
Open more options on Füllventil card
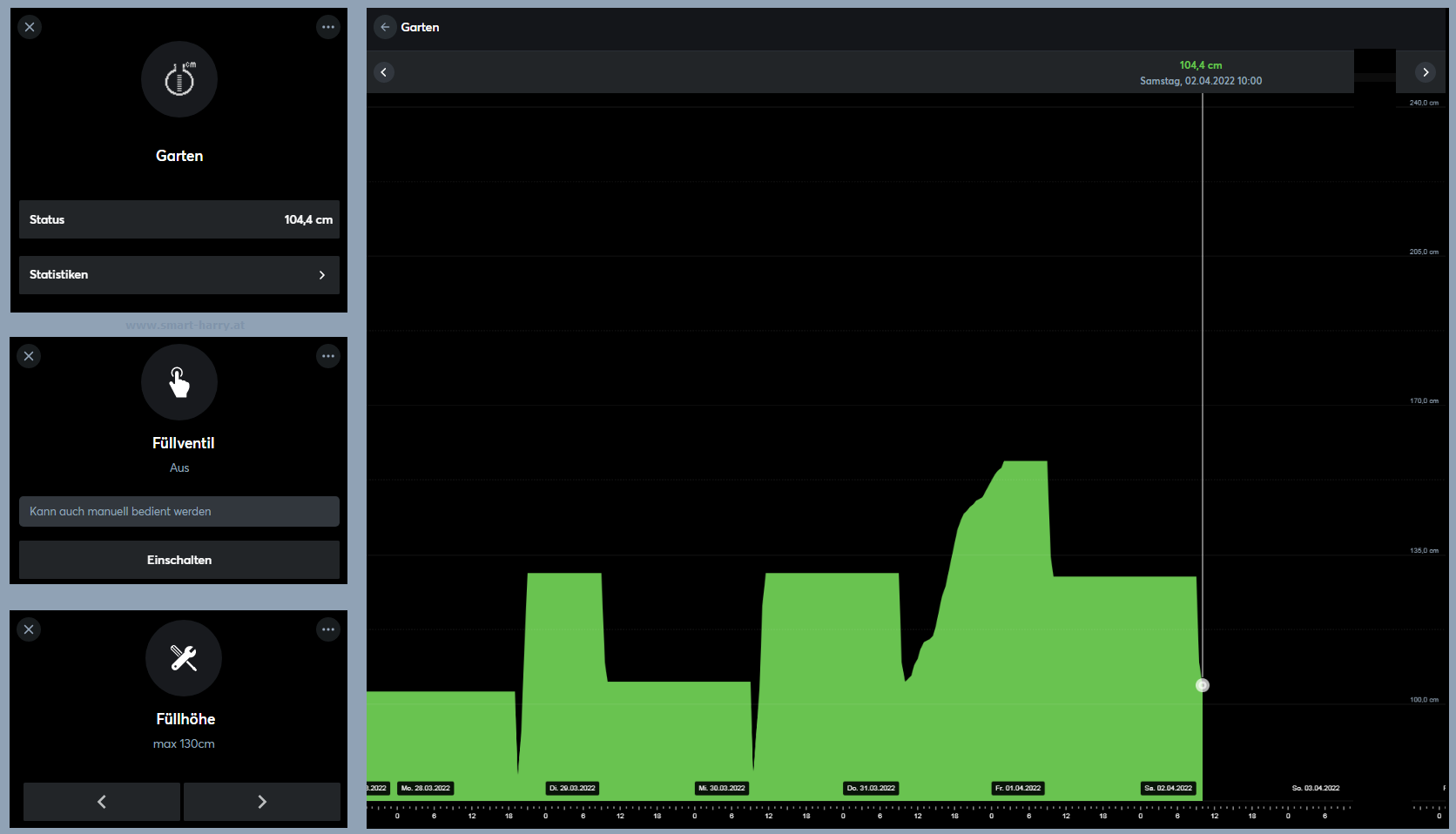pyautogui.click(x=327, y=356)
